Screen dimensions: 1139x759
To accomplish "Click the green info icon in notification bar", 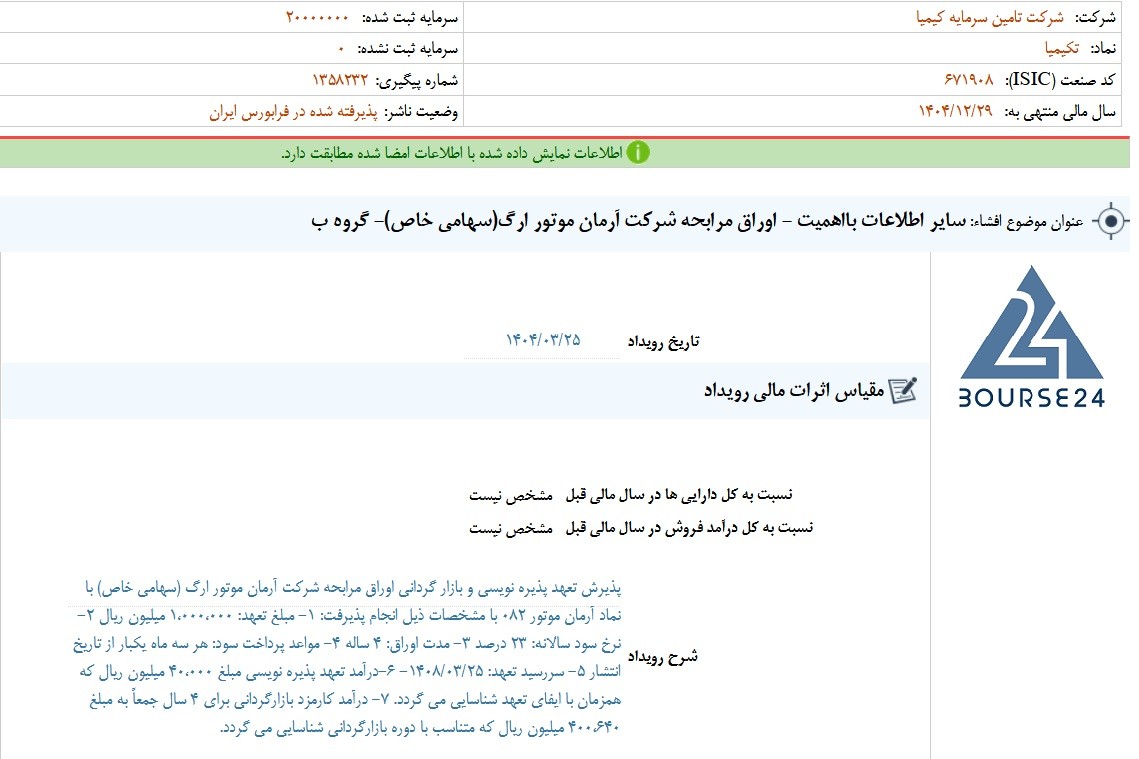I will point(638,153).
